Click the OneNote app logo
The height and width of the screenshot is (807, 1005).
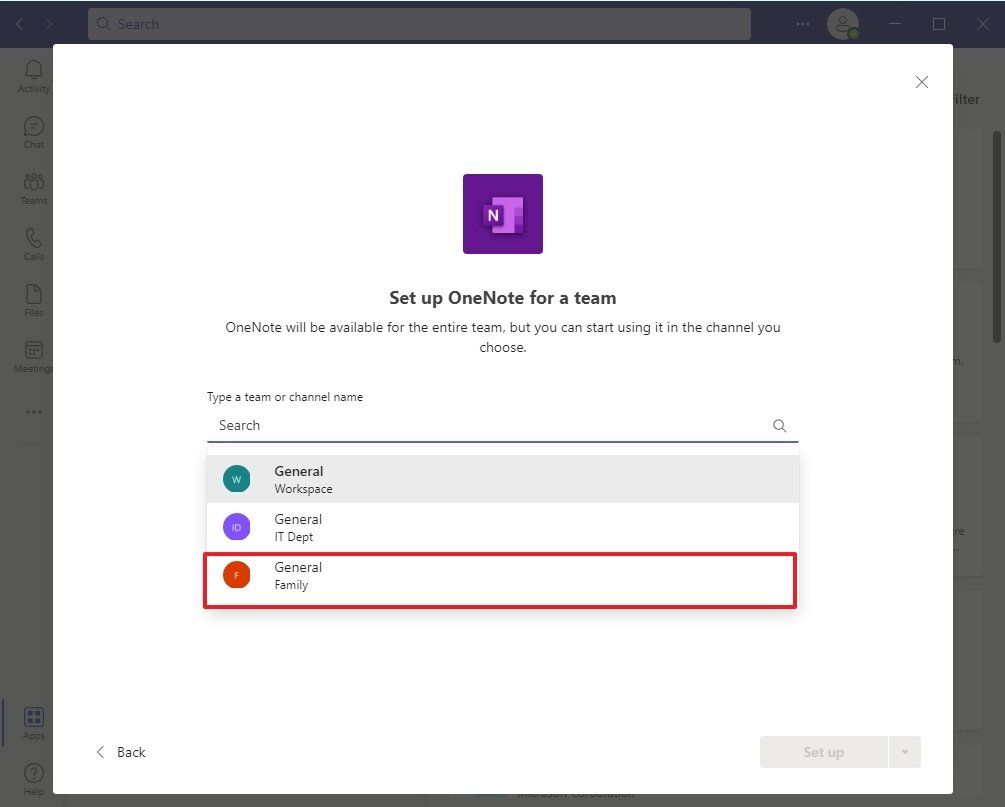(x=502, y=213)
